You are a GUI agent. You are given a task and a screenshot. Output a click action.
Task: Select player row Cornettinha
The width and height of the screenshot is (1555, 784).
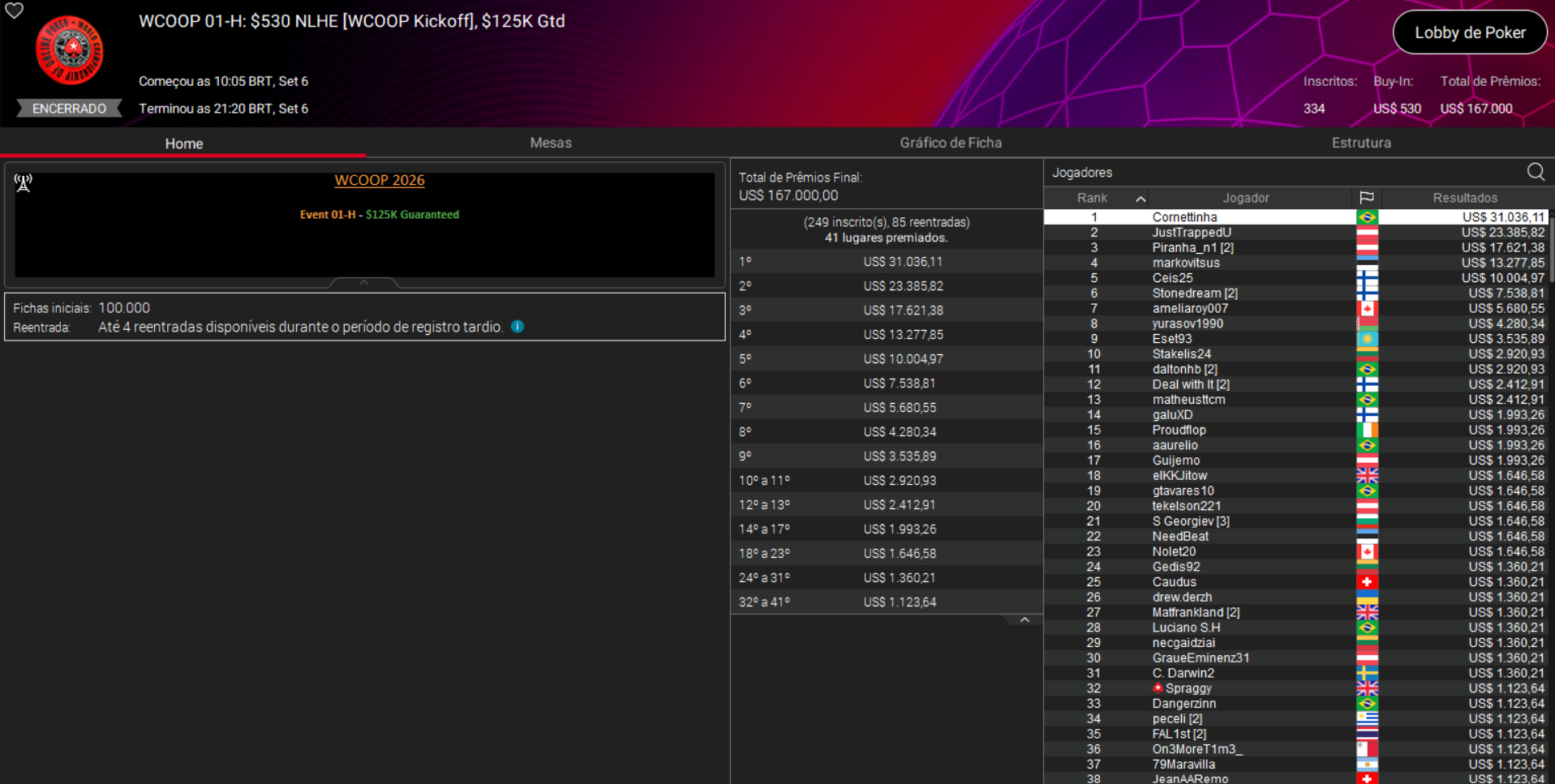pyautogui.click(x=1296, y=217)
